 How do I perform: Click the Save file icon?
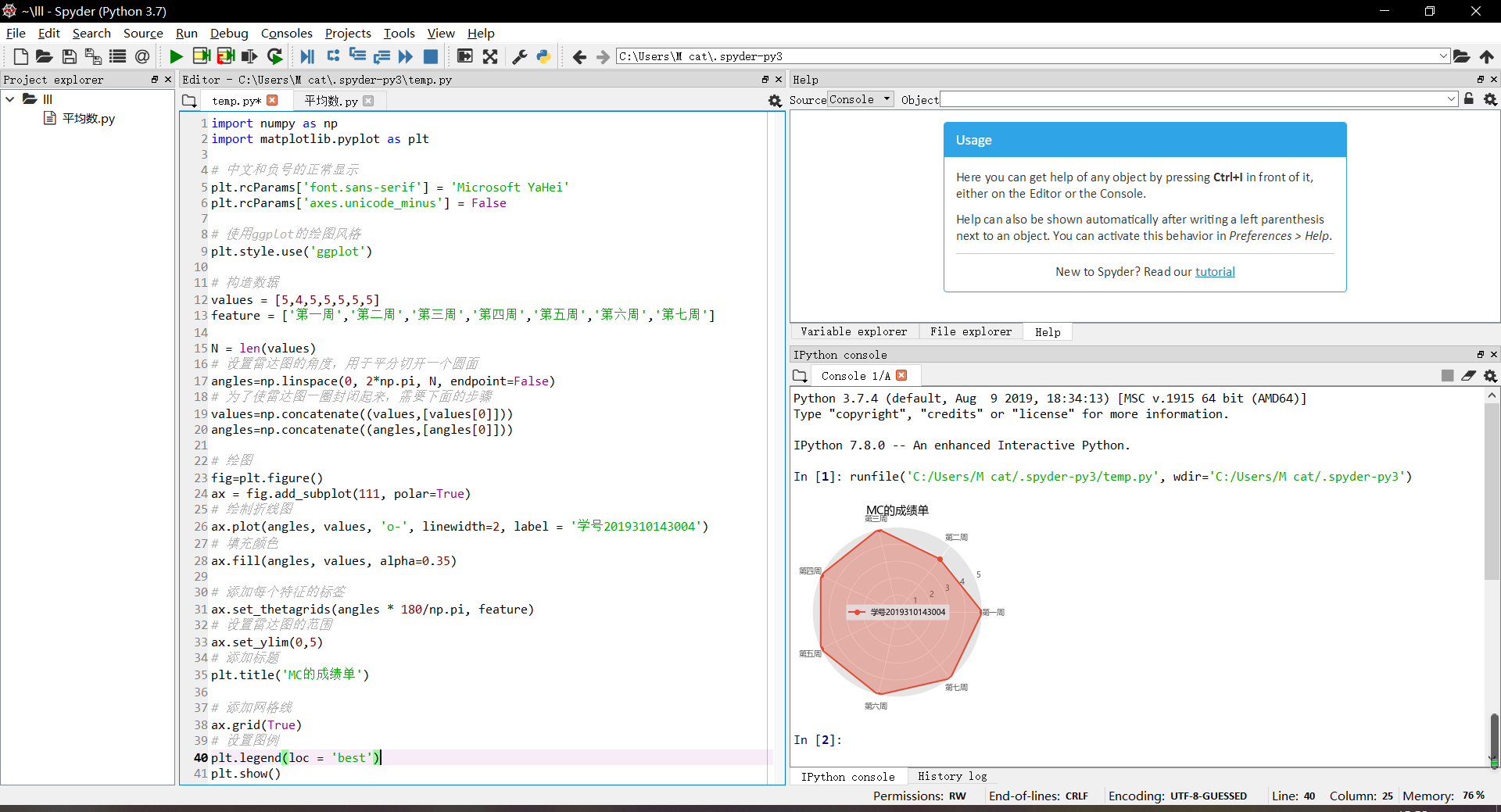[69, 56]
